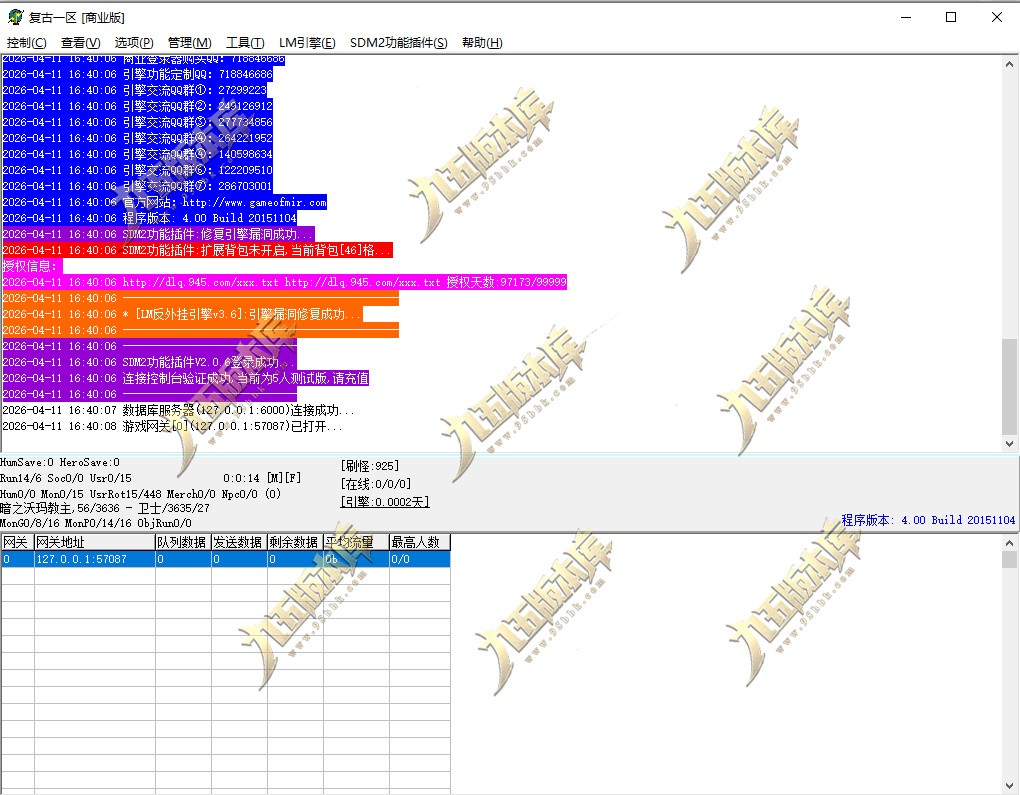Open the 帮助(H) menu
Screen dimensions: 1020x795
[482, 43]
